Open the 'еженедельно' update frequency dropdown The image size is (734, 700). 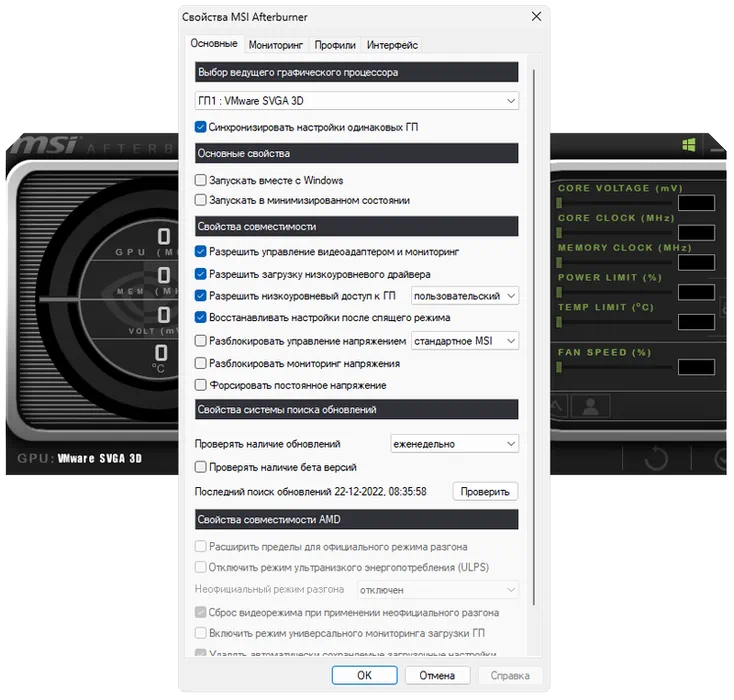pyautogui.click(x=455, y=443)
